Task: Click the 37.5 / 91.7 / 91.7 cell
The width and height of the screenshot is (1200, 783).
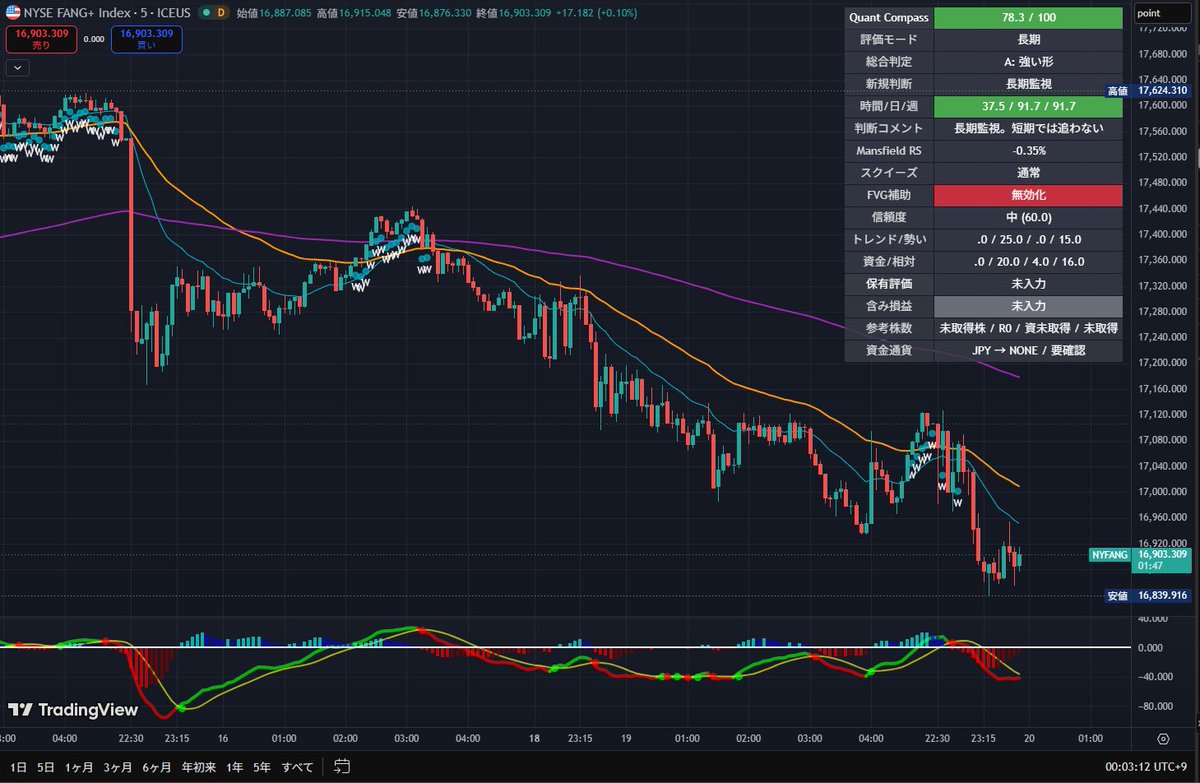Action: tap(1028, 106)
